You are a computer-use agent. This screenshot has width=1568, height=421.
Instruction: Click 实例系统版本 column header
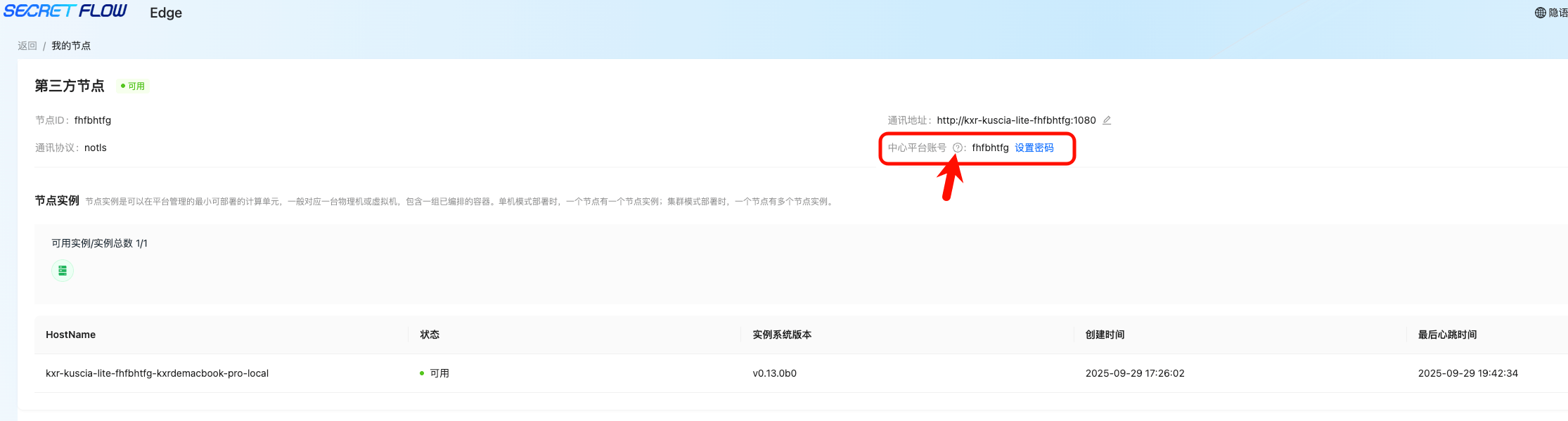point(782,335)
